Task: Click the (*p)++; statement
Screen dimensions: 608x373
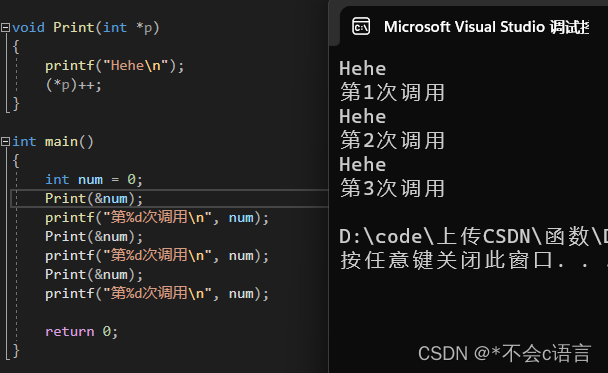Action: click(74, 85)
